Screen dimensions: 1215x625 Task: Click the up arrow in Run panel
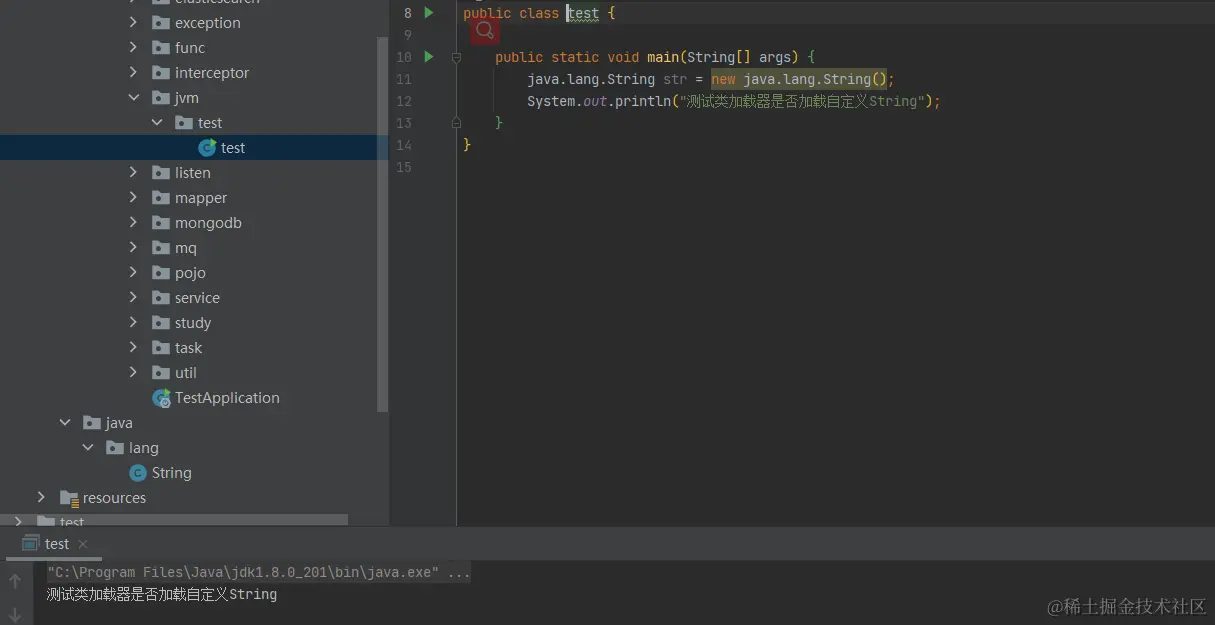(x=15, y=581)
